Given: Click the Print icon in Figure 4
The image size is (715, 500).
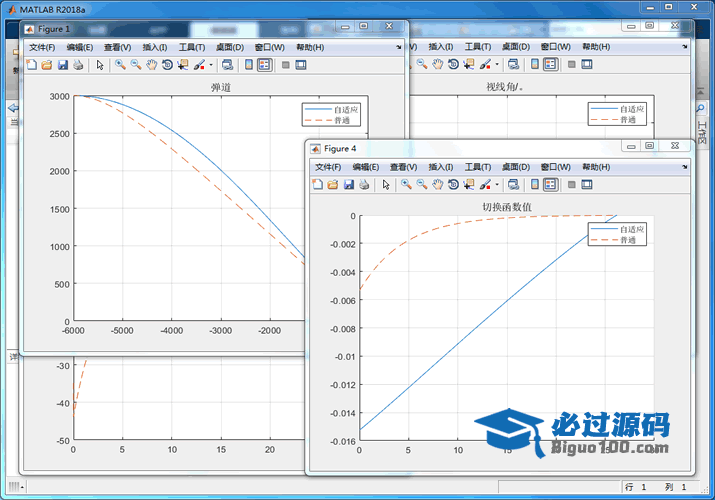Looking at the screenshot, I should (365, 184).
